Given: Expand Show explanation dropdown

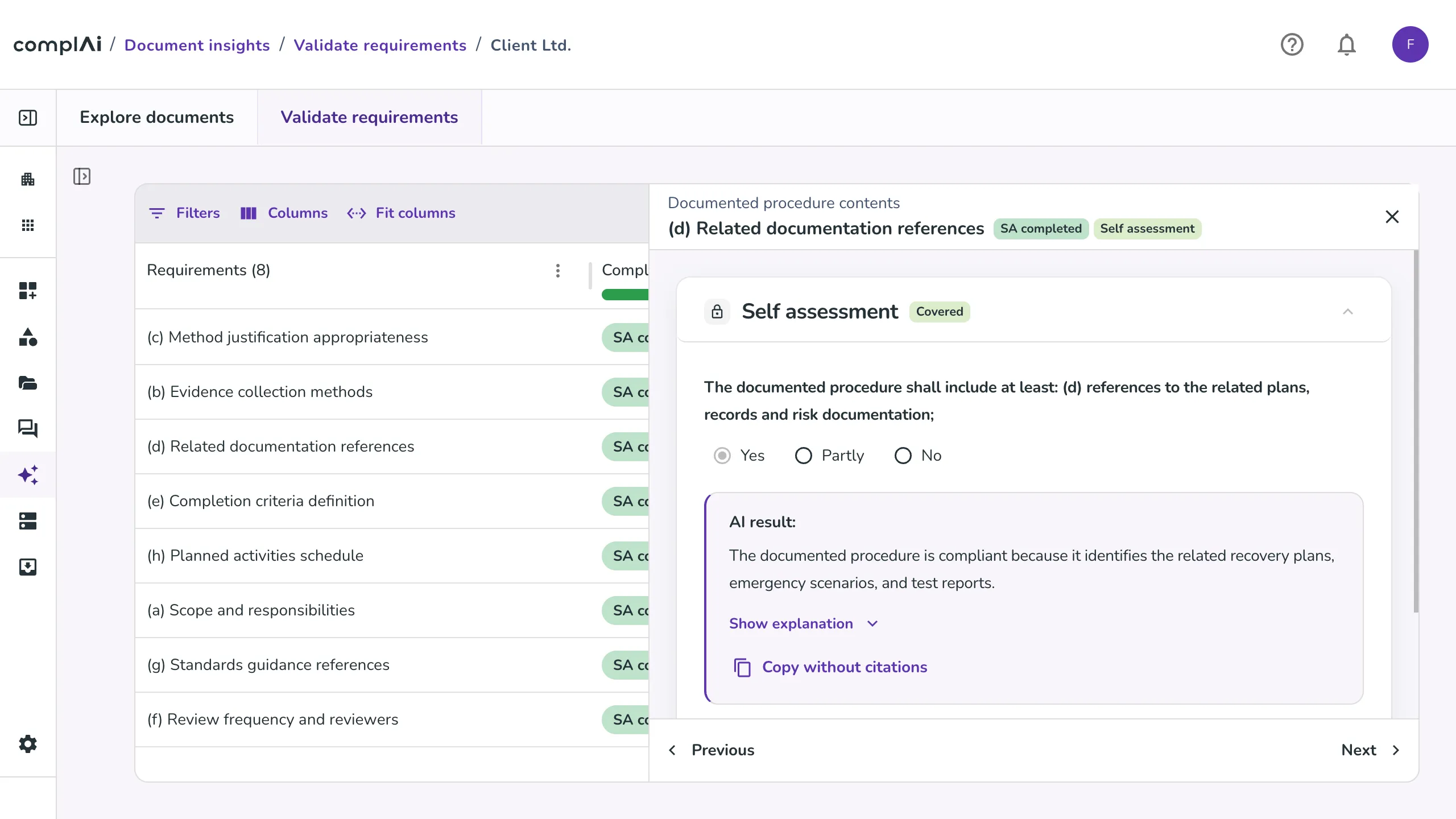Looking at the screenshot, I should [x=804, y=624].
